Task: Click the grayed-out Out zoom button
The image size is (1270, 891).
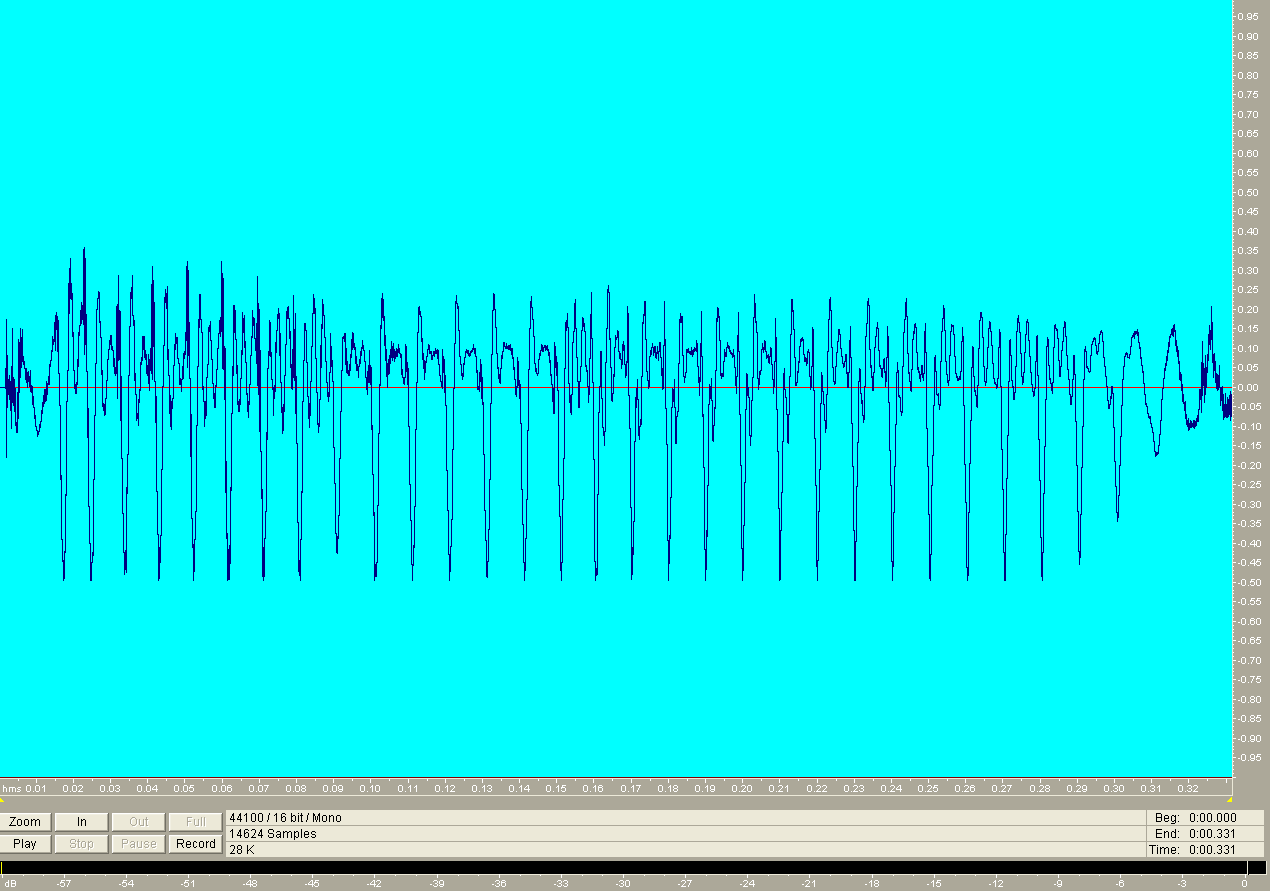Action: pyautogui.click(x=139, y=822)
